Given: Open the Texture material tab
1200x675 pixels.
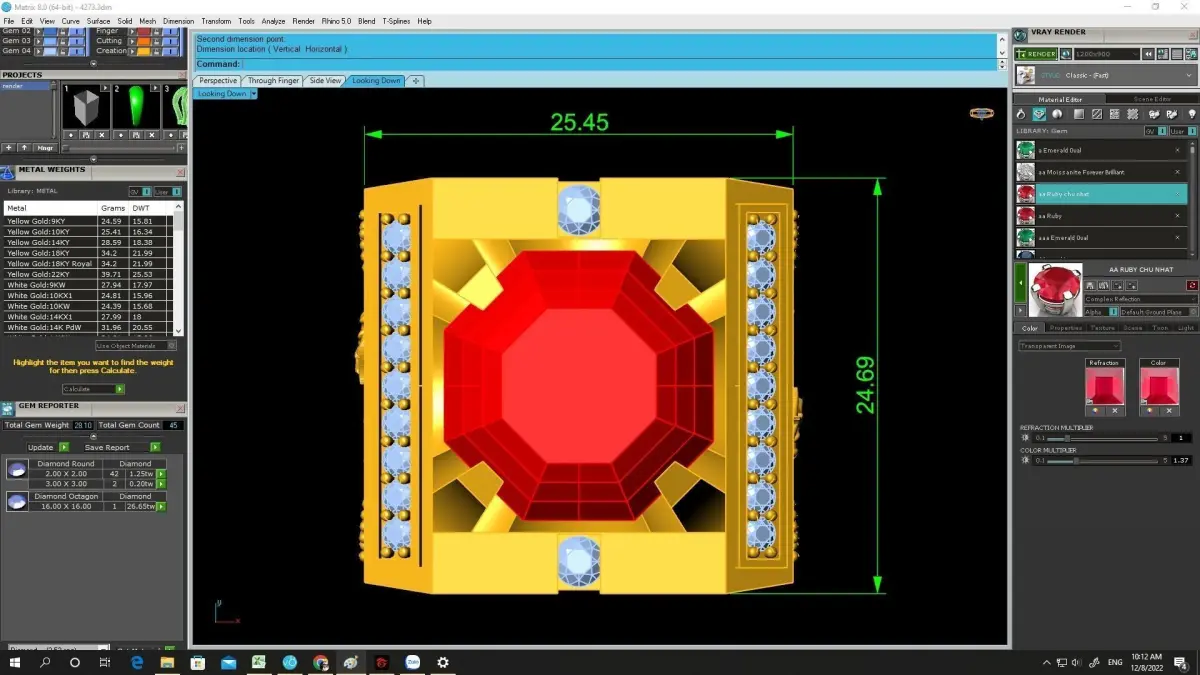Looking at the screenshot, I should click(x=1102, y=328).
